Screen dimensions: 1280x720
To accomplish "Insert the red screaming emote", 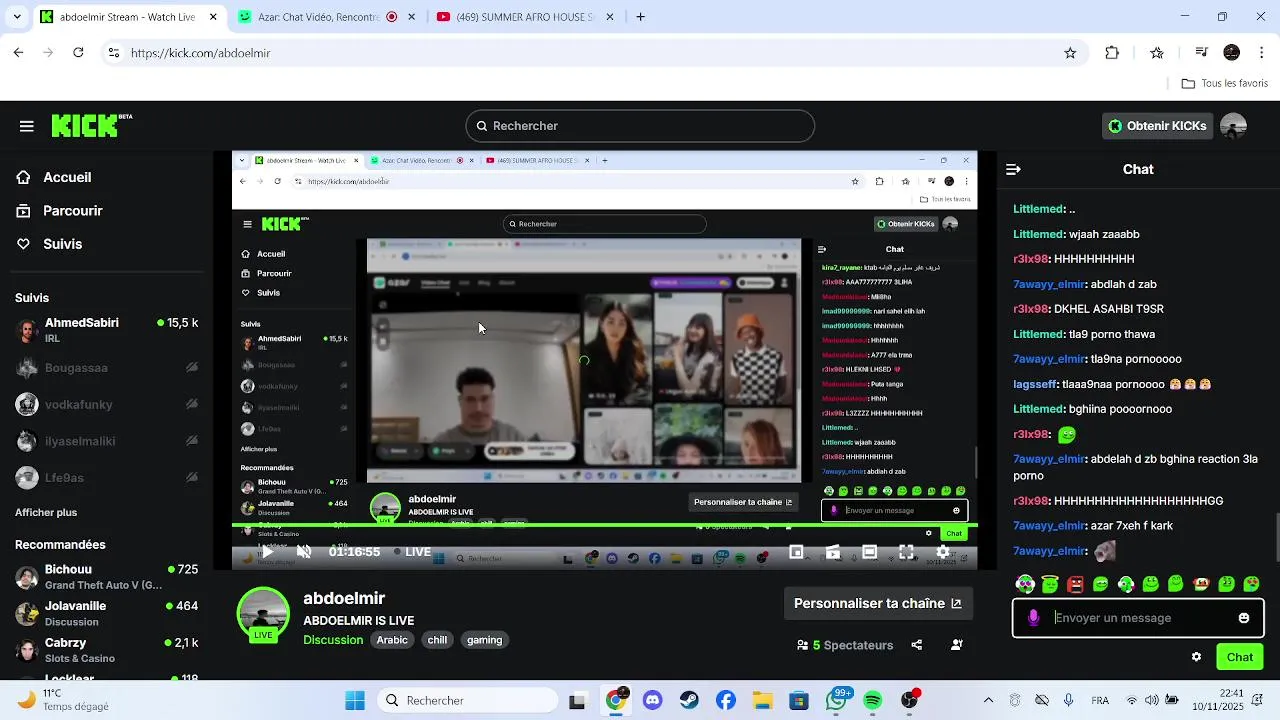I will pos(1075,584).
